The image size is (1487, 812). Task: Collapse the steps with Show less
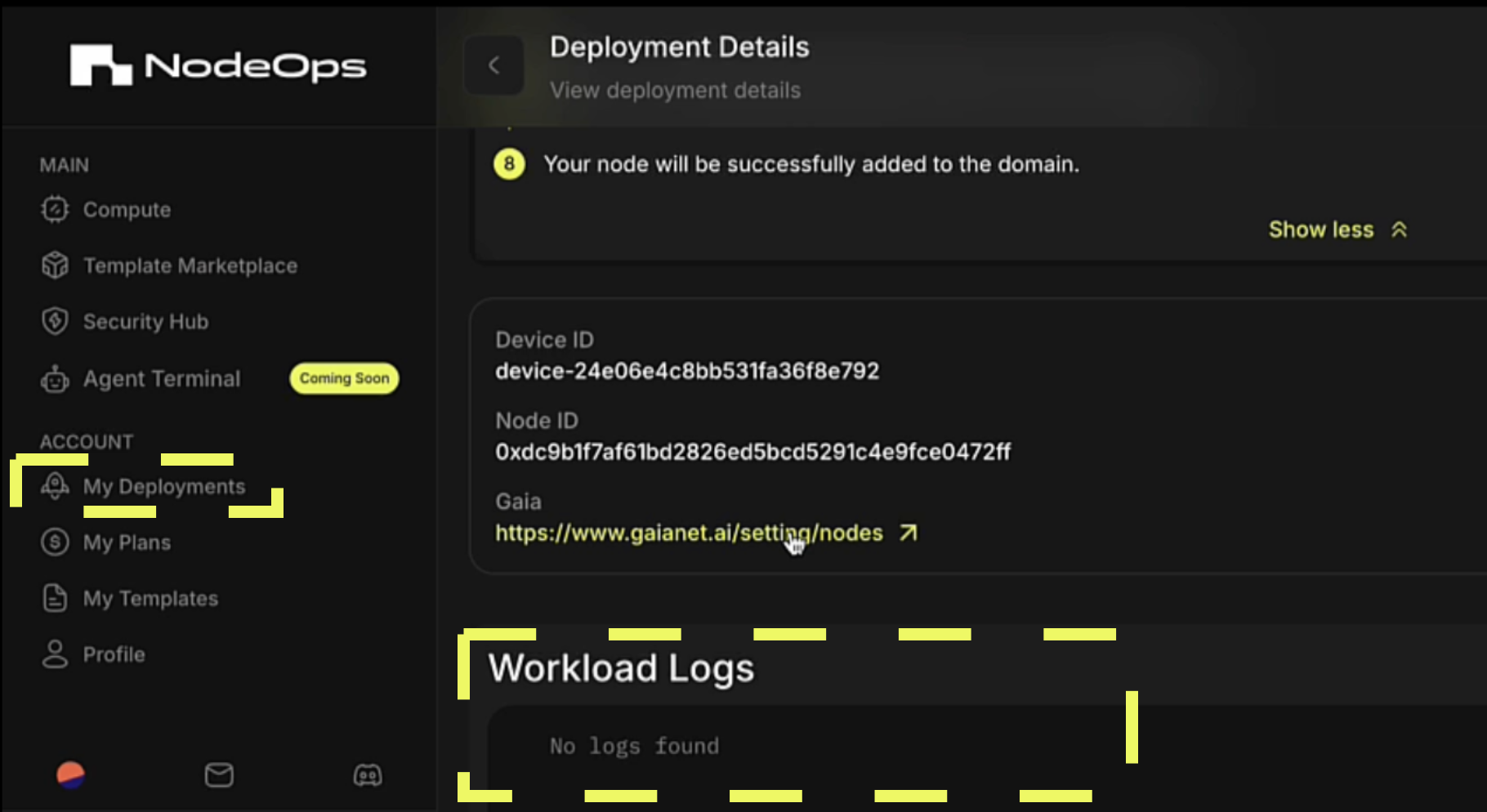point(1320,230)
